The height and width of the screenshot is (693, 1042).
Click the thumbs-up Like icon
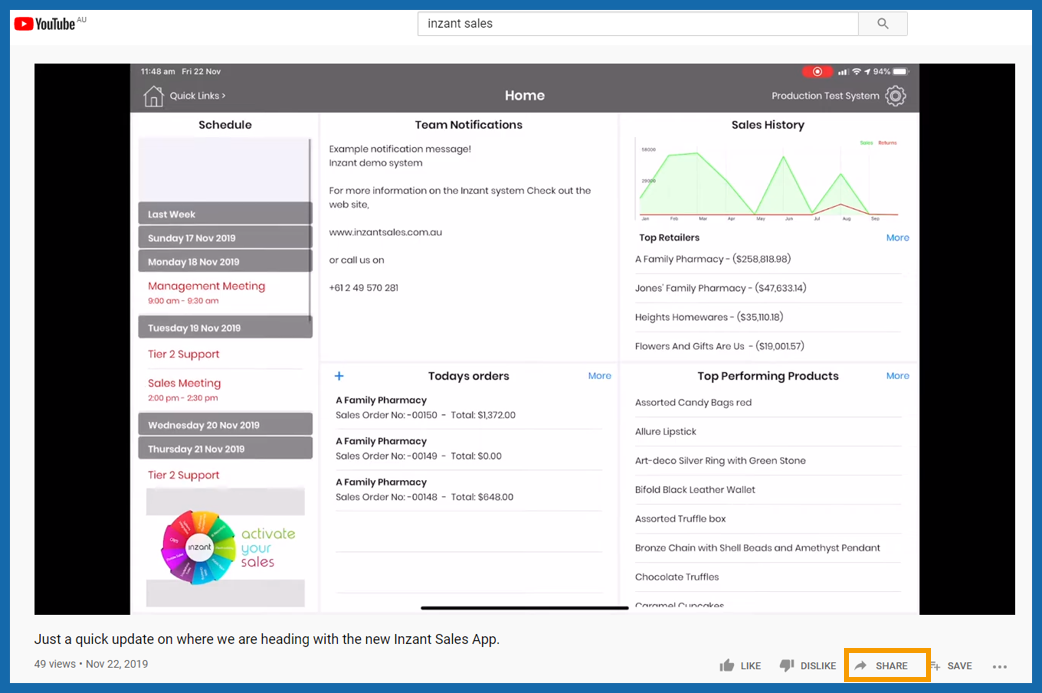[727, 665]
